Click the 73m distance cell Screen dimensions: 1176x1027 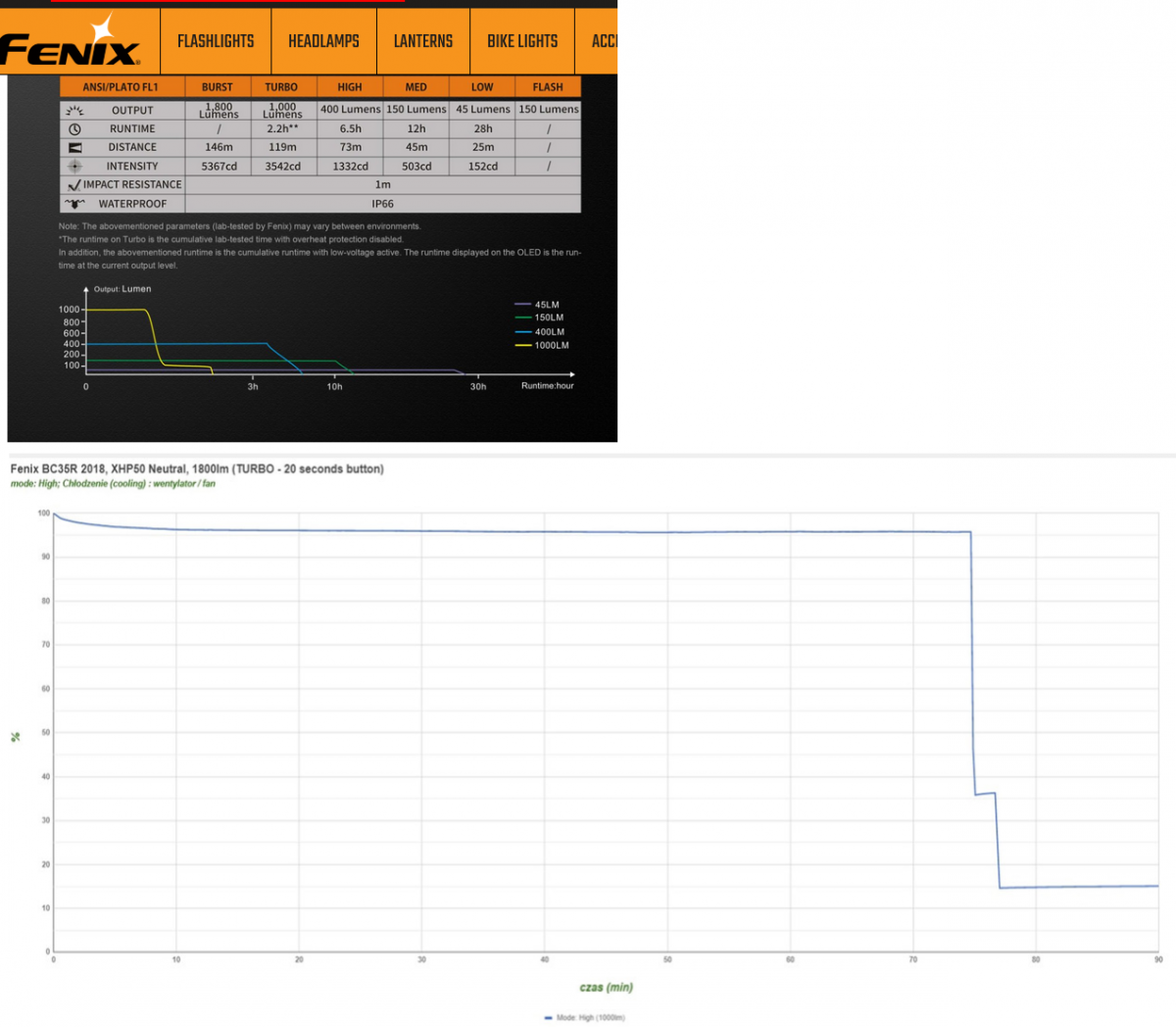tap(351, 148)
